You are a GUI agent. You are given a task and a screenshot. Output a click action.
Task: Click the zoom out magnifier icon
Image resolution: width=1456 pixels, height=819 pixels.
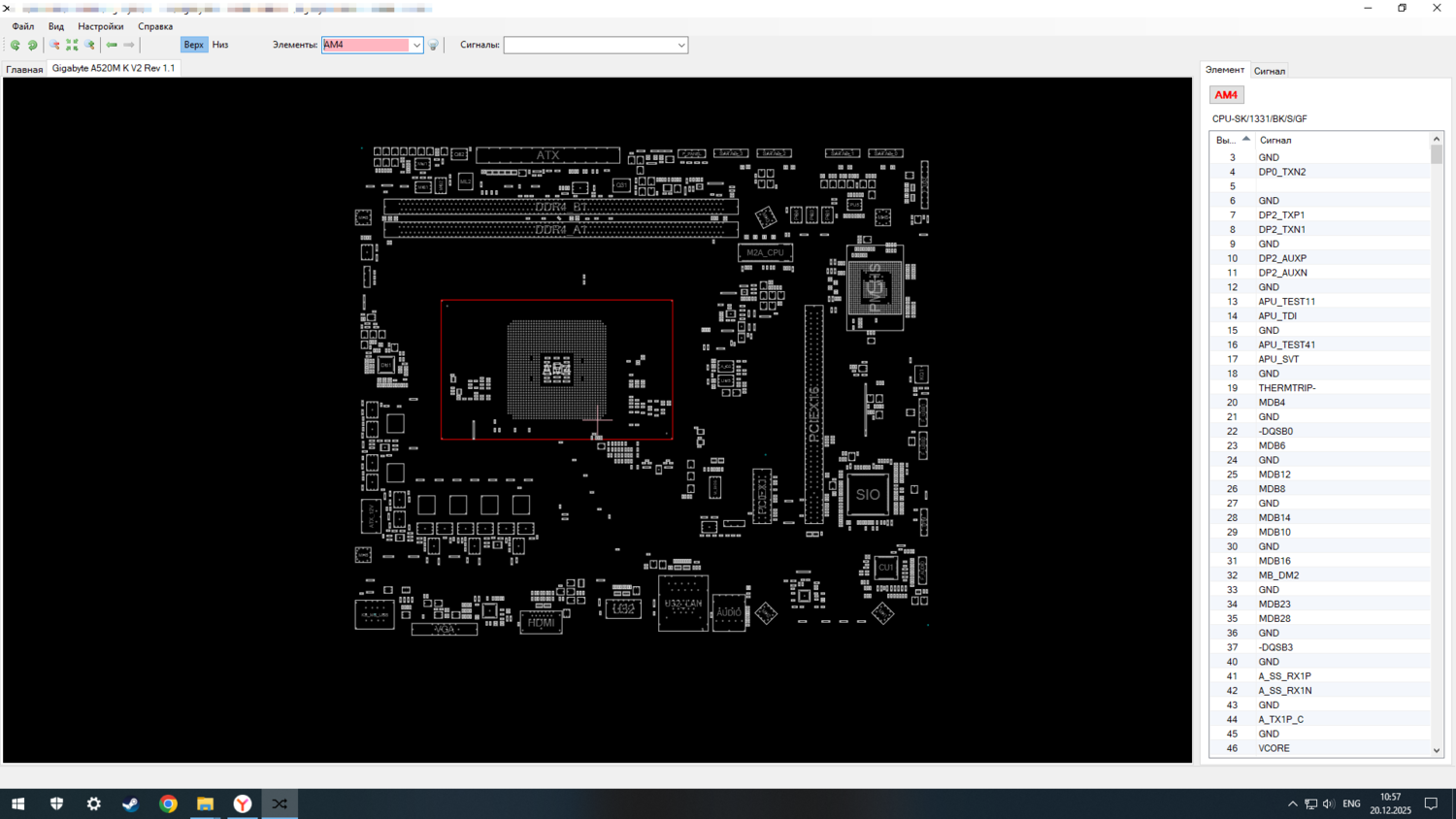[54, 45]
